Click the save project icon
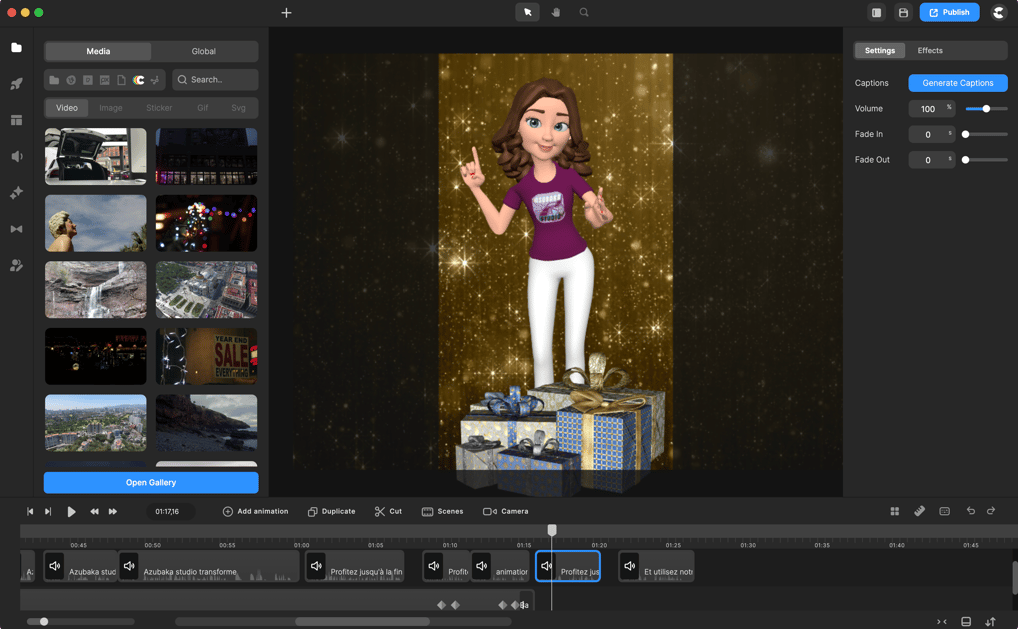Image resolution: width=1018 pixels, height=629 pixels. point(903,13)
